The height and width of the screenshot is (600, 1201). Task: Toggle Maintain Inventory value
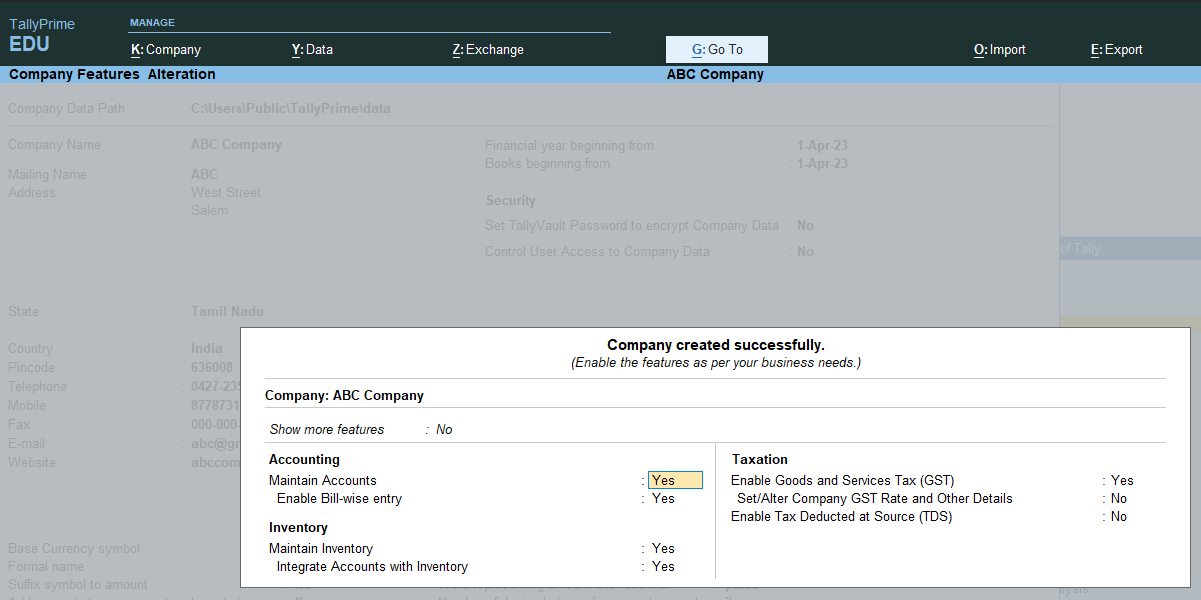point(663,548)
